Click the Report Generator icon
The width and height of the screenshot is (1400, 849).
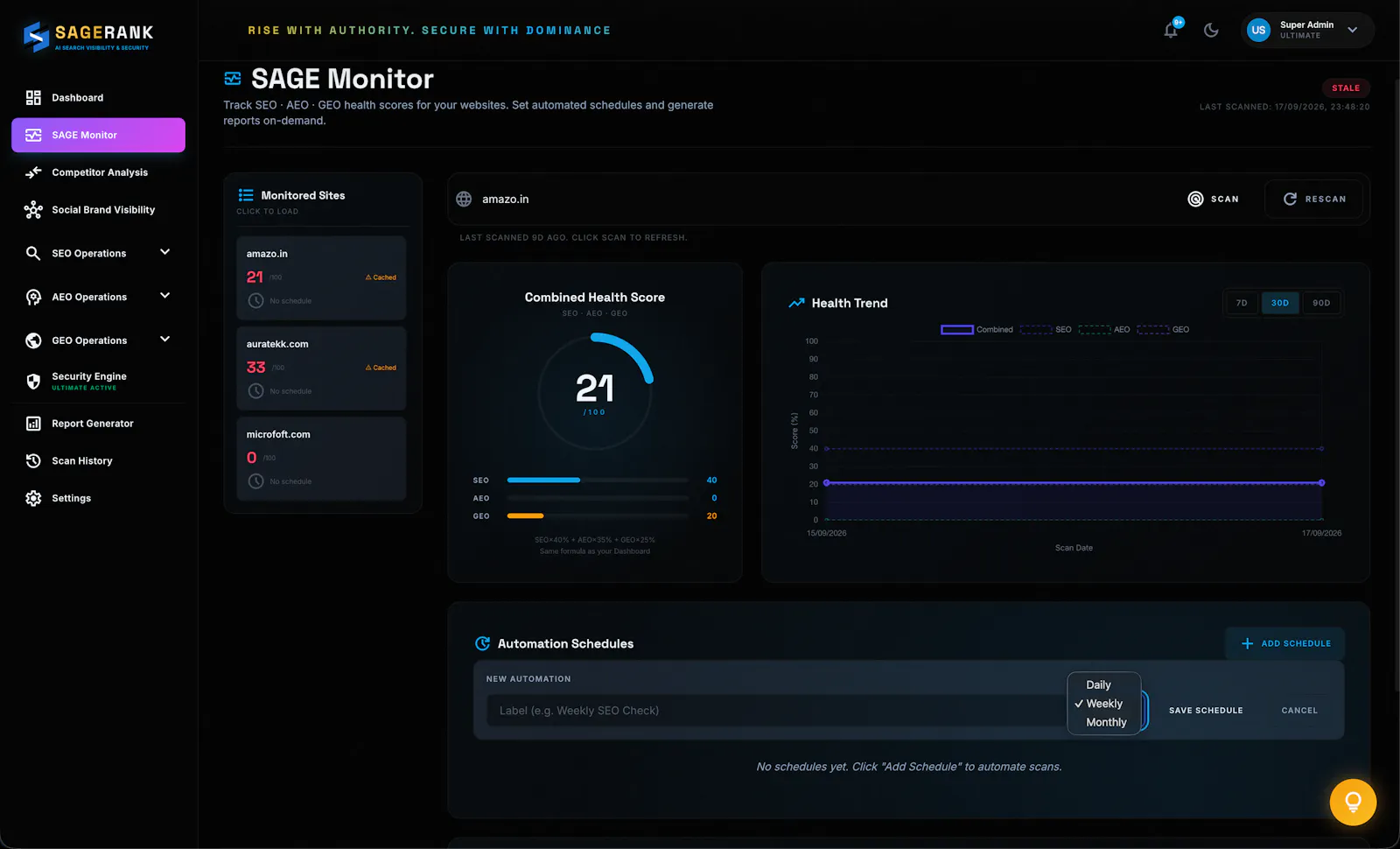(33, 424)
